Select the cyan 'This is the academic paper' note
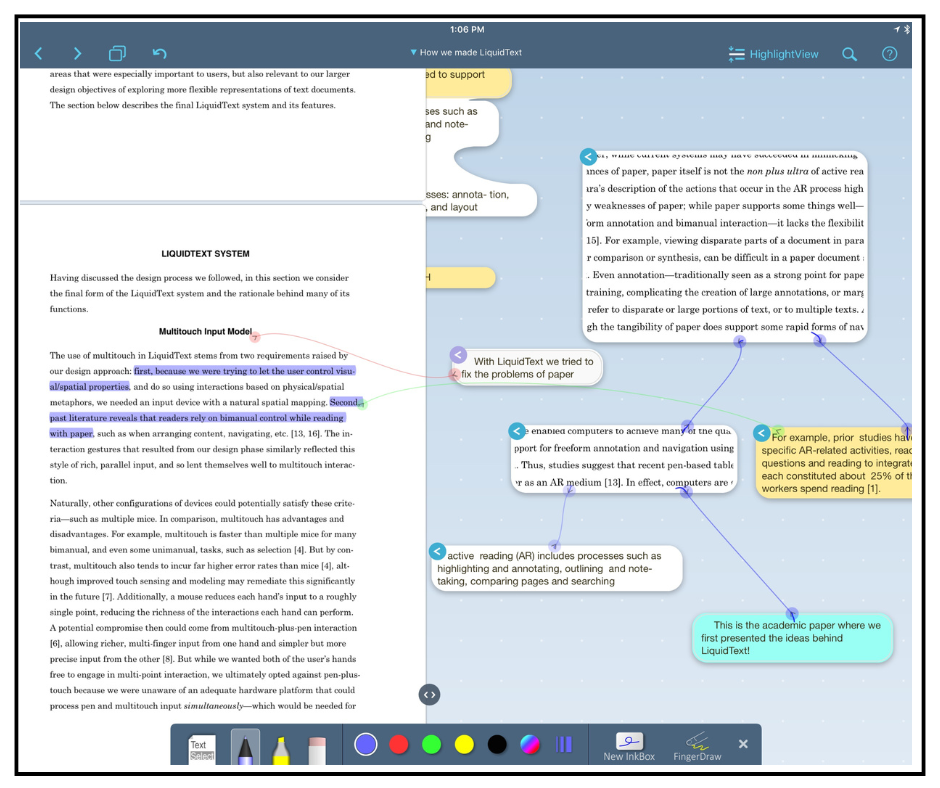Image resolution: width=940 pixels, height=788 pixels. (x=793, y=638)
